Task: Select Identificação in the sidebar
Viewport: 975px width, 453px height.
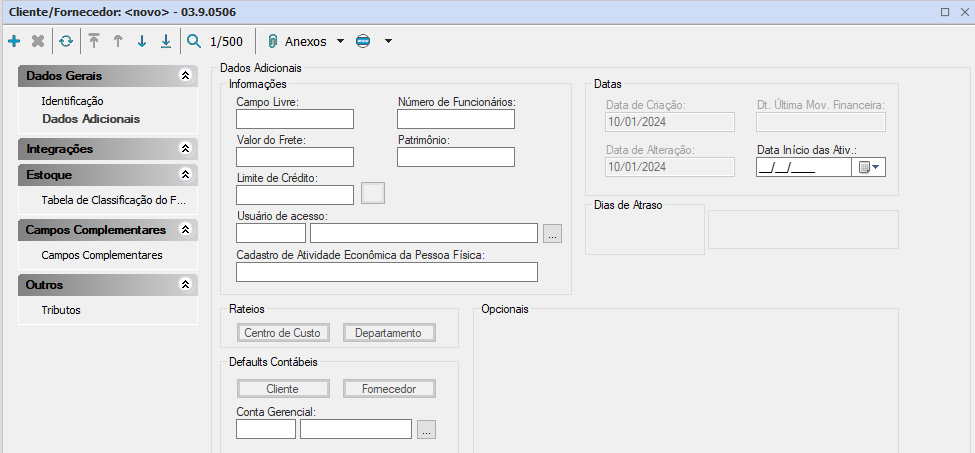Action: pos(72,101)
